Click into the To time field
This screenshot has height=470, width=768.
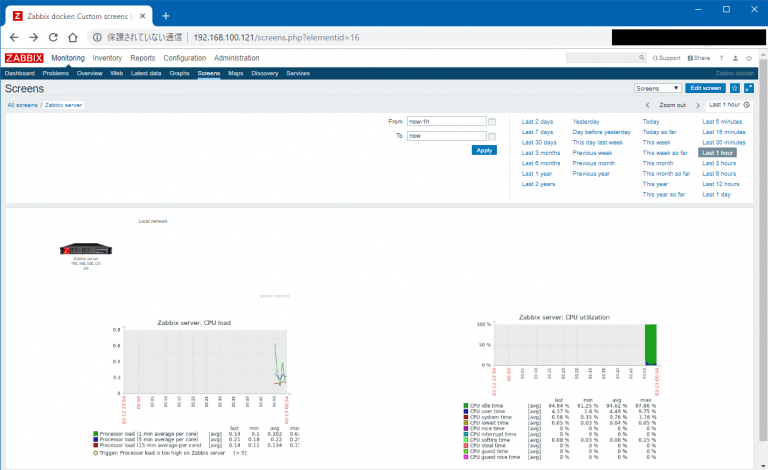coord(447,136)
